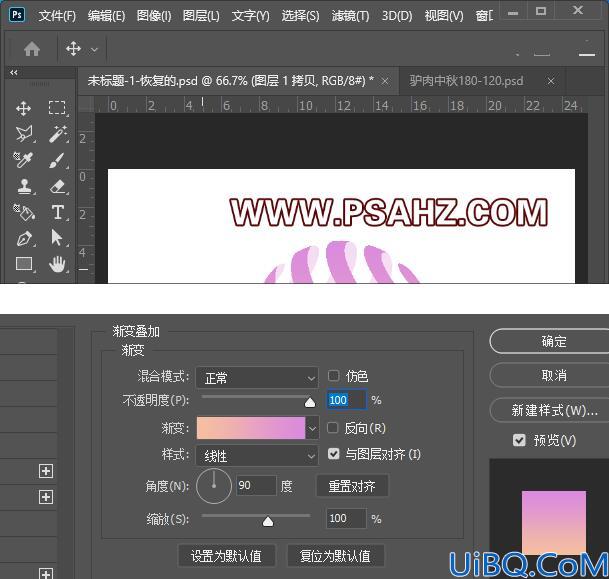
Task: Open the 3D(D) menu
Action: pyautogui.click(x=397, y=16)
